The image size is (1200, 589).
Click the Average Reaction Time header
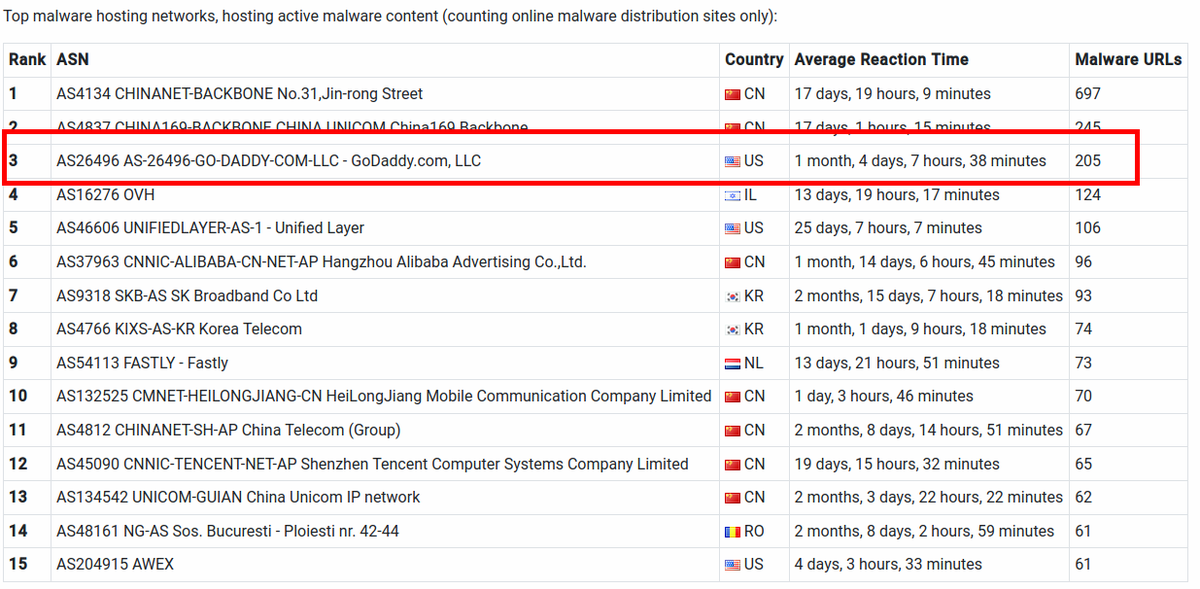tap(881, 60)
